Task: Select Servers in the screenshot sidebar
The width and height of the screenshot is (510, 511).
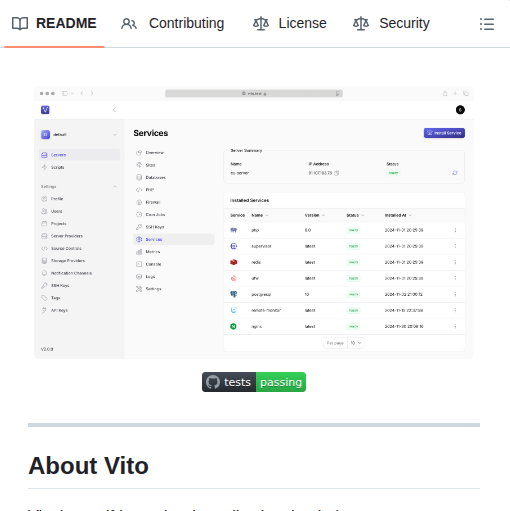Action: pyautogui.click(x=79, y=155)
